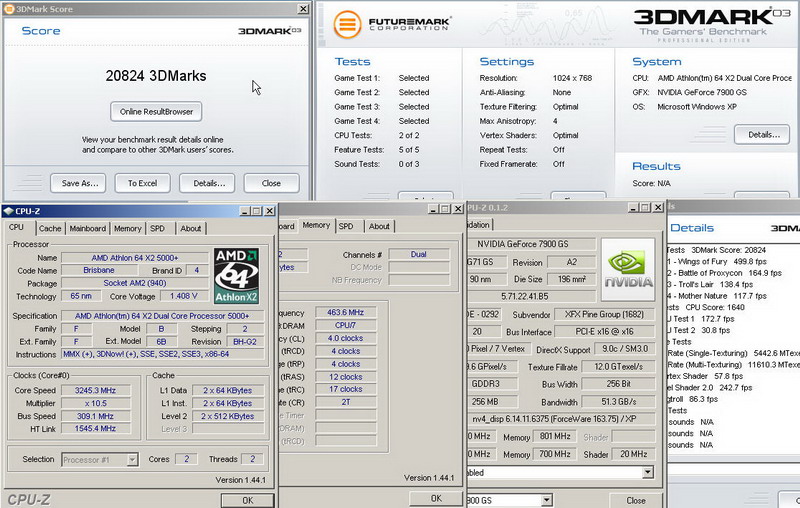The width and height of the screenshot is (800, 508).
Task: Switch to the Cache tab in CPU-Z
Action: click(50, 228)
